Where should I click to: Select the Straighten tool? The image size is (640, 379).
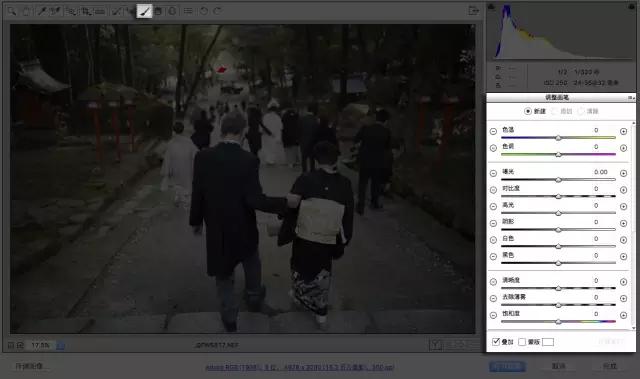(x=100, y=11)
